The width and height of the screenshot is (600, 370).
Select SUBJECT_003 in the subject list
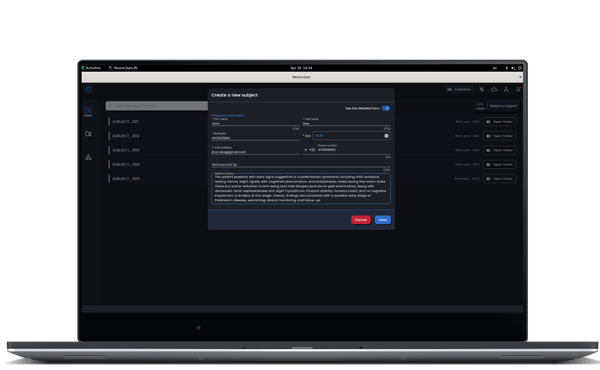[x=126, y=150]
